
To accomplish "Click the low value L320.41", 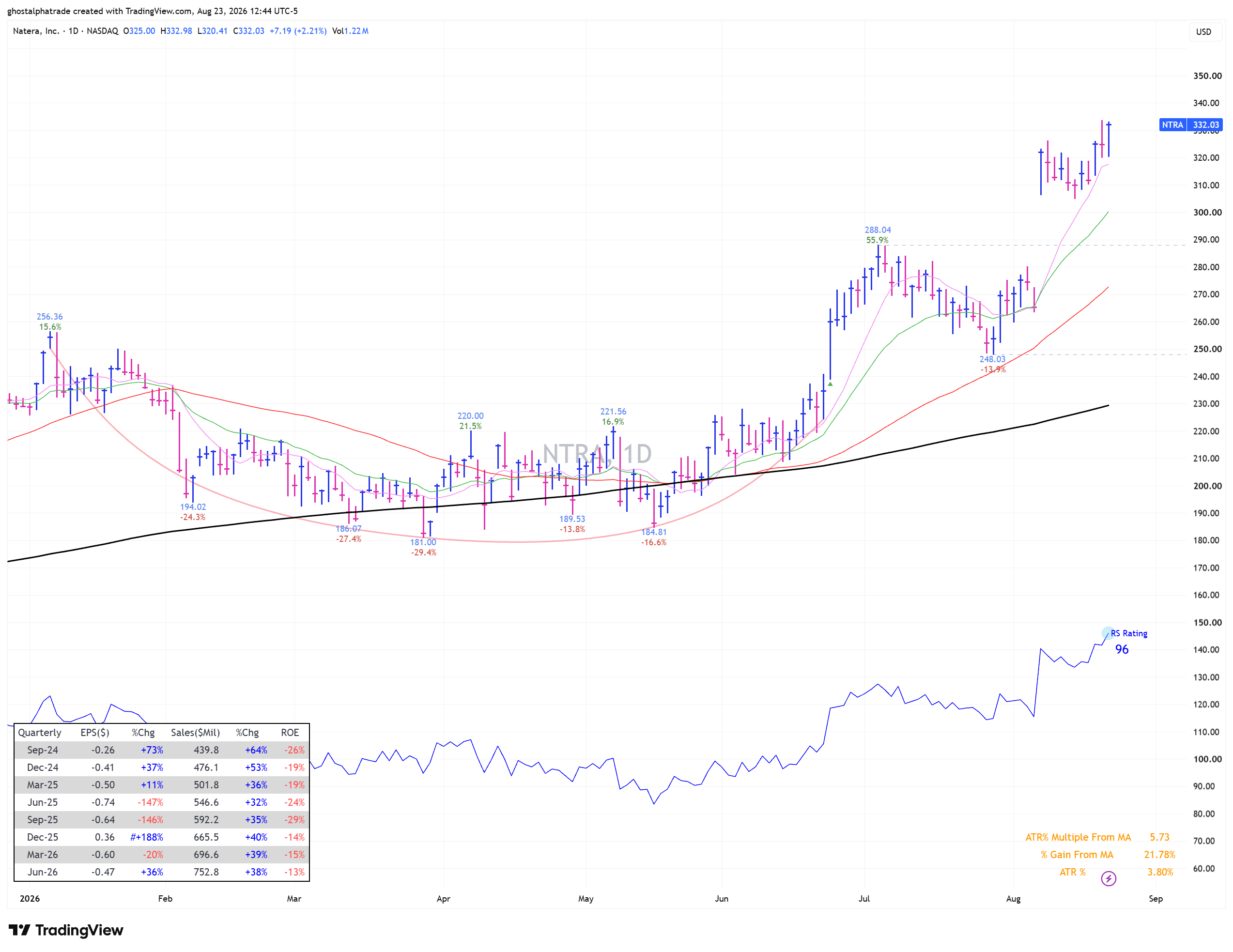I will (x=212, y=31).
